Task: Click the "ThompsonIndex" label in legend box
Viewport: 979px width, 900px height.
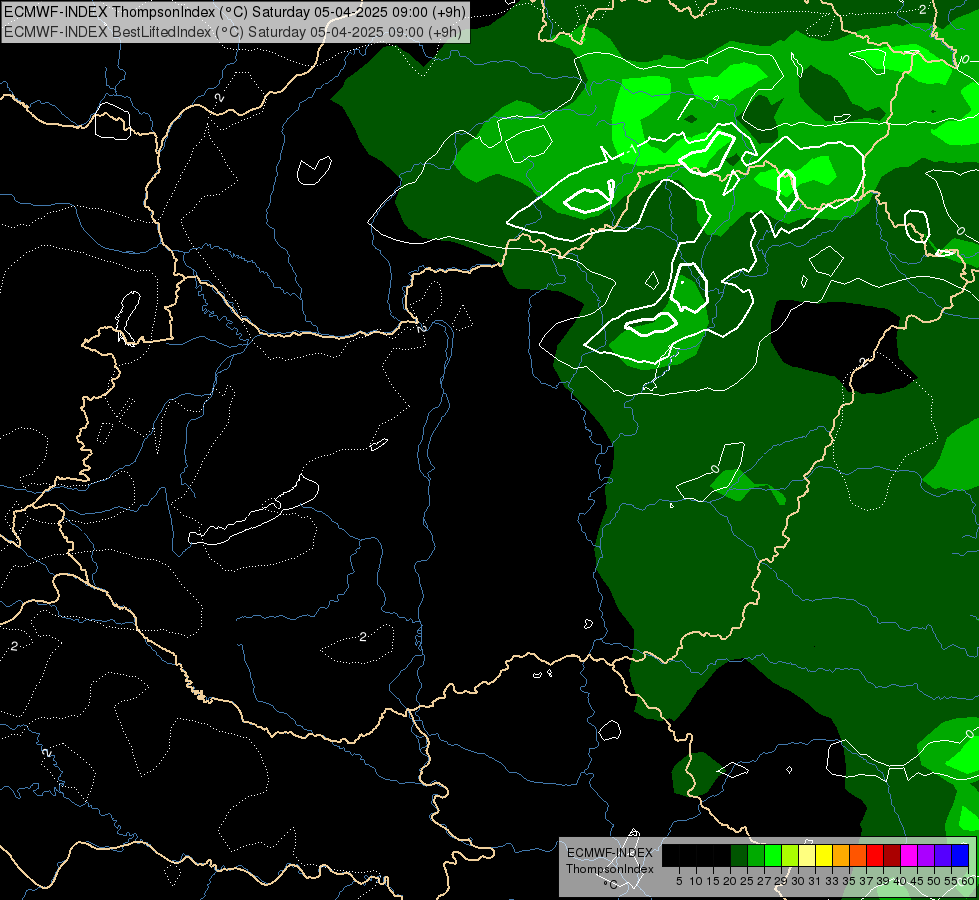Action: pos(609,869)
